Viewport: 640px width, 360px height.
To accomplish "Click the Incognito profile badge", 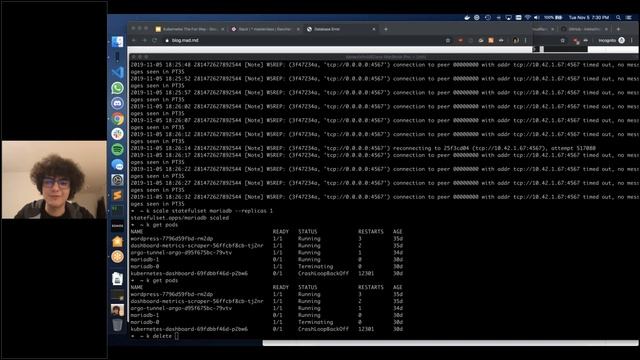I will (611, 40).
